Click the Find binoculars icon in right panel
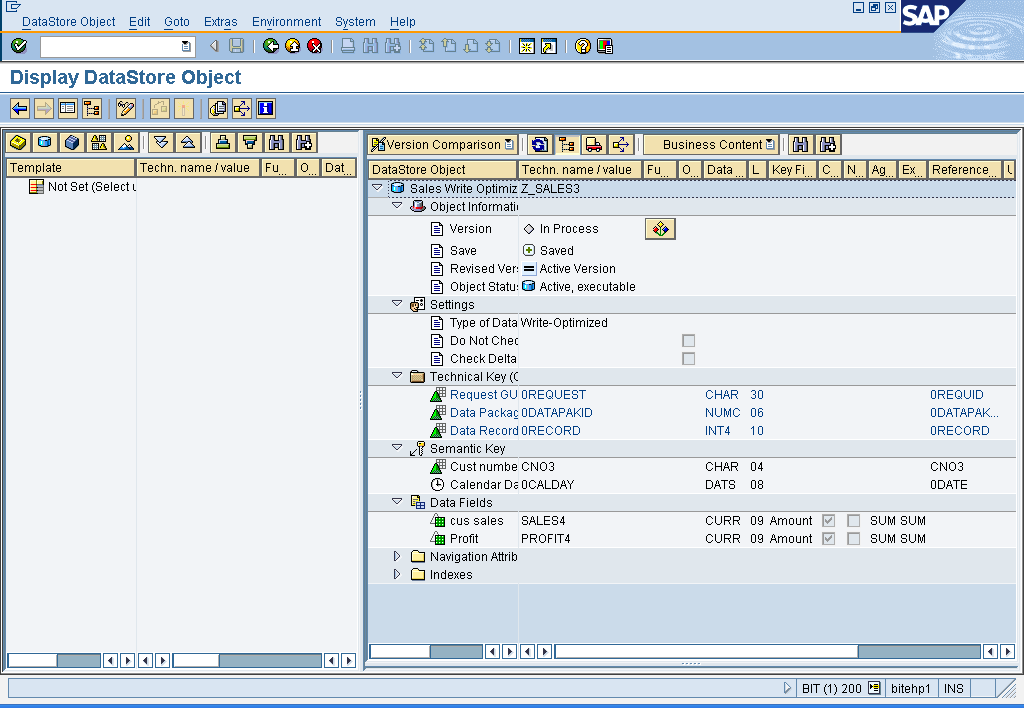This screenshot has height=708, width=1024. pos(801,144)
